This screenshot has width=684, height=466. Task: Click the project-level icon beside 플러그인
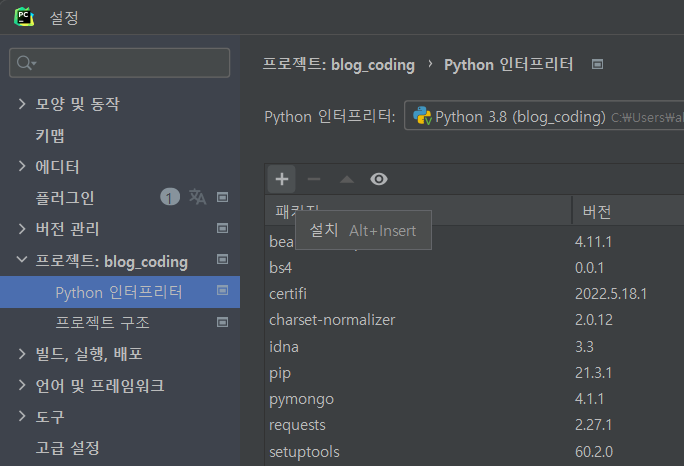(x=222, y=197)
